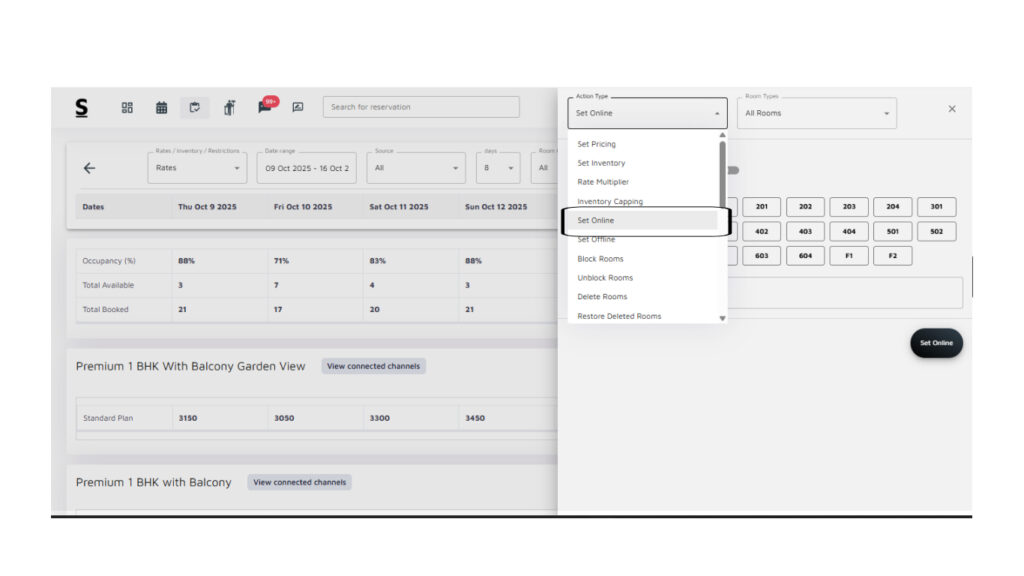The height and width of the screenshot is (576, 1024).
Task: Choose Block Rooms in the menu
Action: coord(600,259)
